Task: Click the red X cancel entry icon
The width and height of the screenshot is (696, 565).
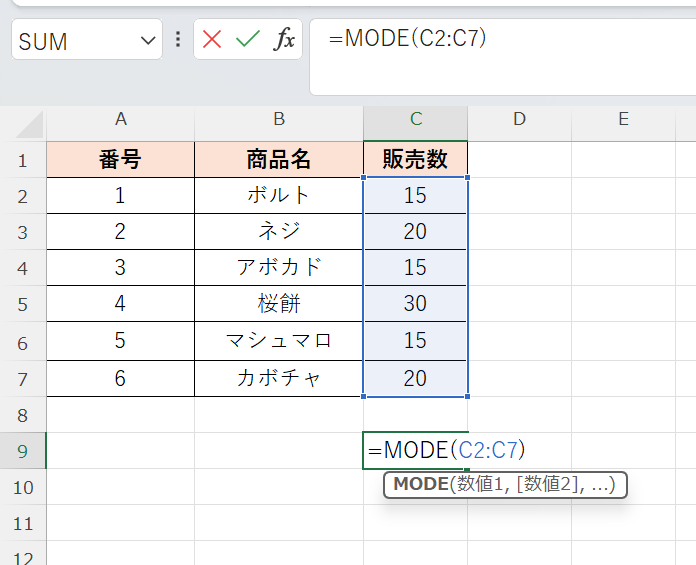Action: click(x=212, y=40)
